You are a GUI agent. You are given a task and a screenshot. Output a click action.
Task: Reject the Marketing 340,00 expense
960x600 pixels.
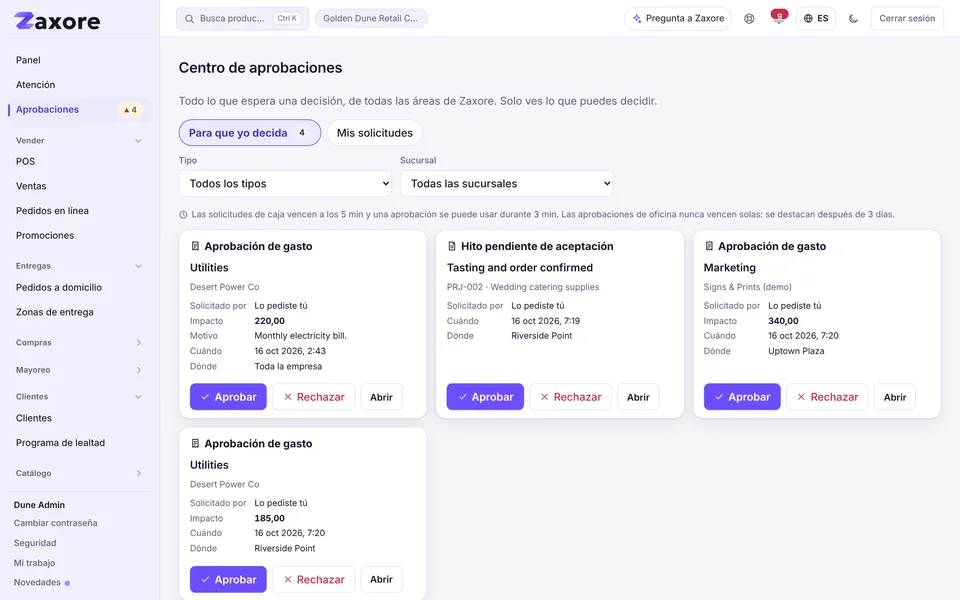[x=827, y=397]
